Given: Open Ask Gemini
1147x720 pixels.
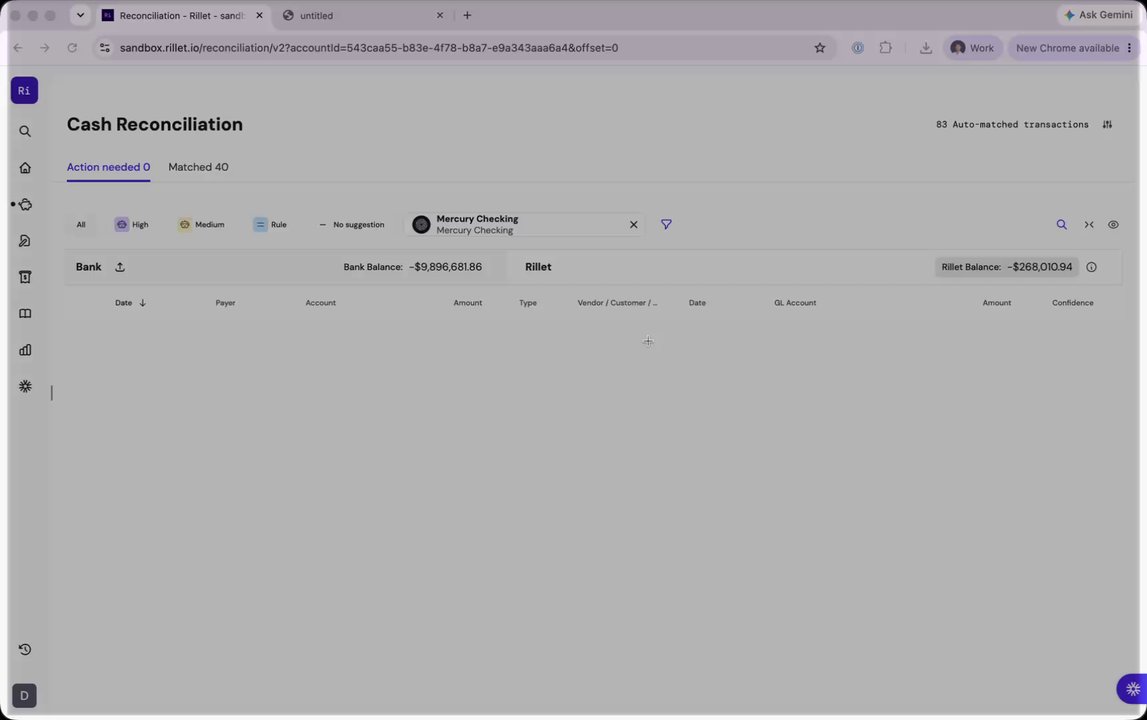Looking at the screenshot, I should 1098,15.
